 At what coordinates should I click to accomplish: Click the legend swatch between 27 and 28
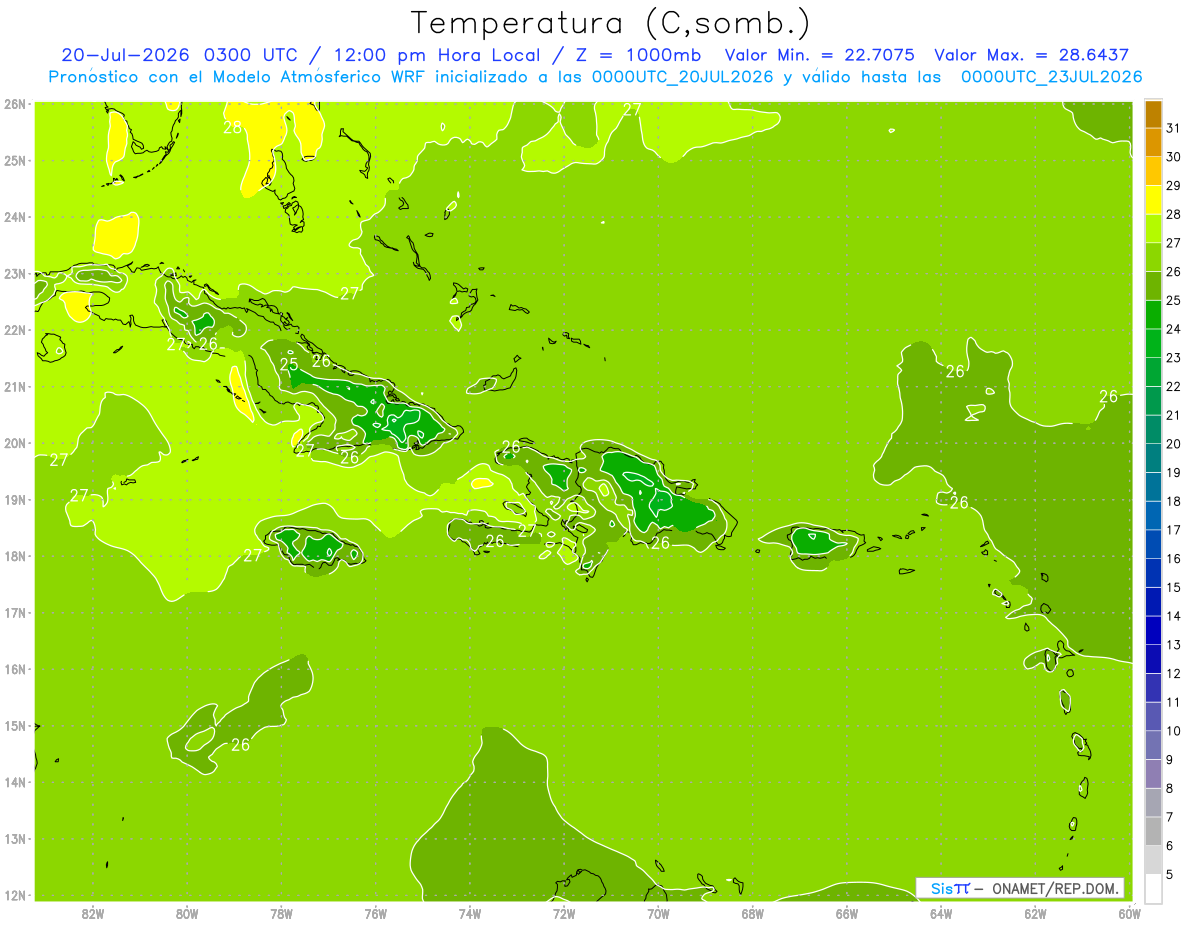pyautogui.click(x=1153, y=229)
